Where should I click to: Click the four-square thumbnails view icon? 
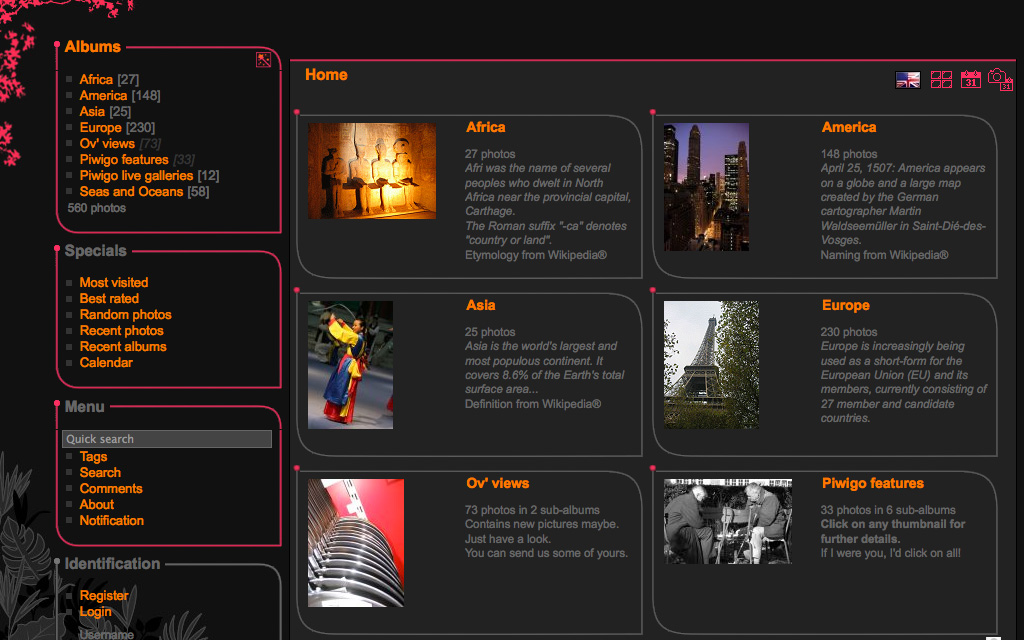pyautogui.click(x=941, y=80)
